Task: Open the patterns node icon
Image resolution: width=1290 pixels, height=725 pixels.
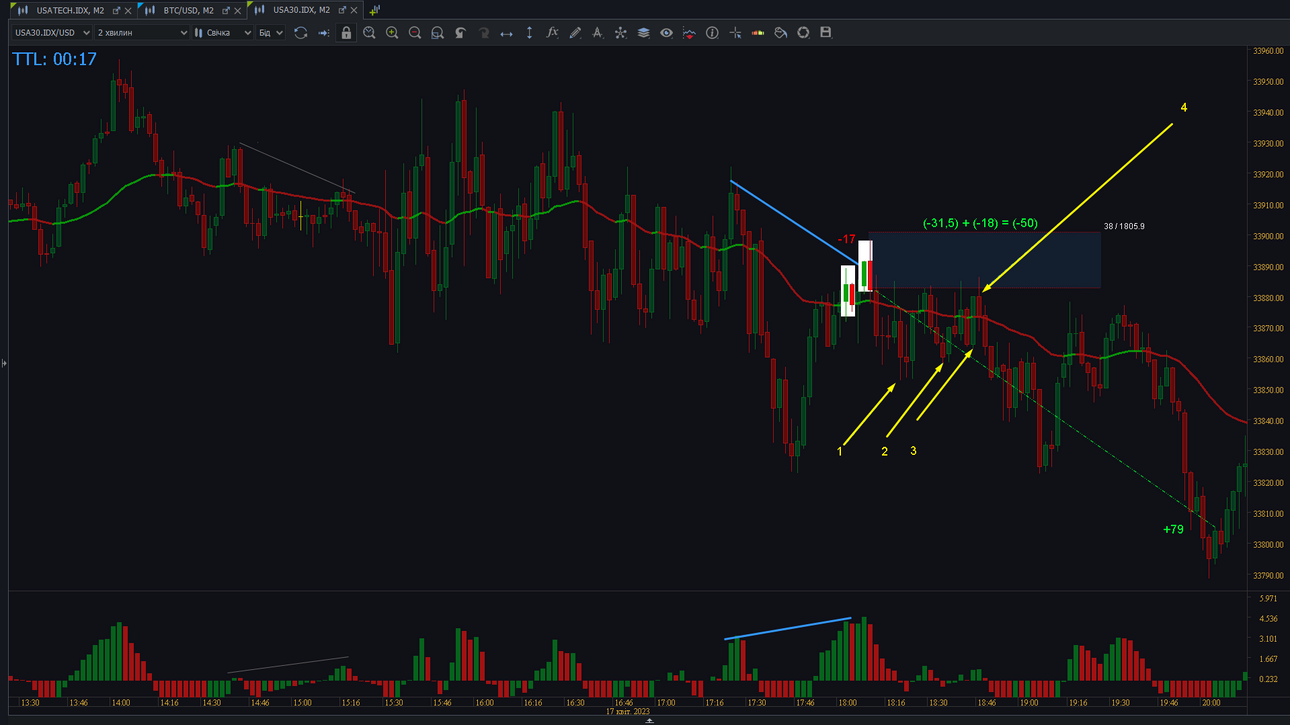Action: (x=620, y=33)
